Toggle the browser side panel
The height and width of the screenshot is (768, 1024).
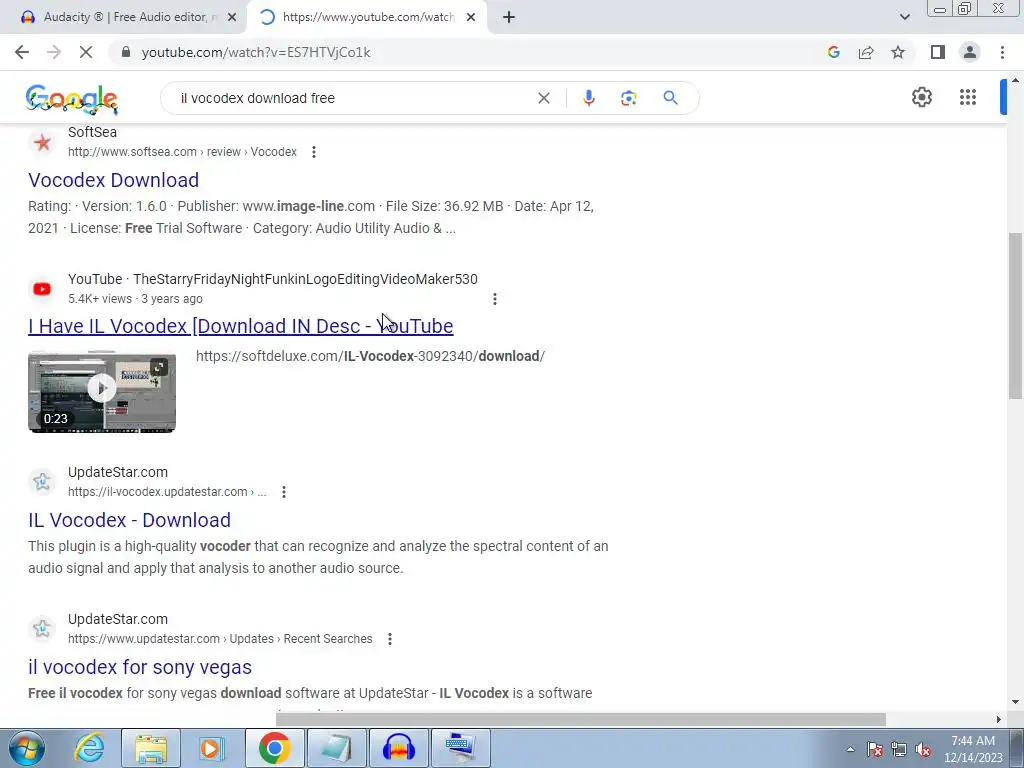(x=938, y=52)
